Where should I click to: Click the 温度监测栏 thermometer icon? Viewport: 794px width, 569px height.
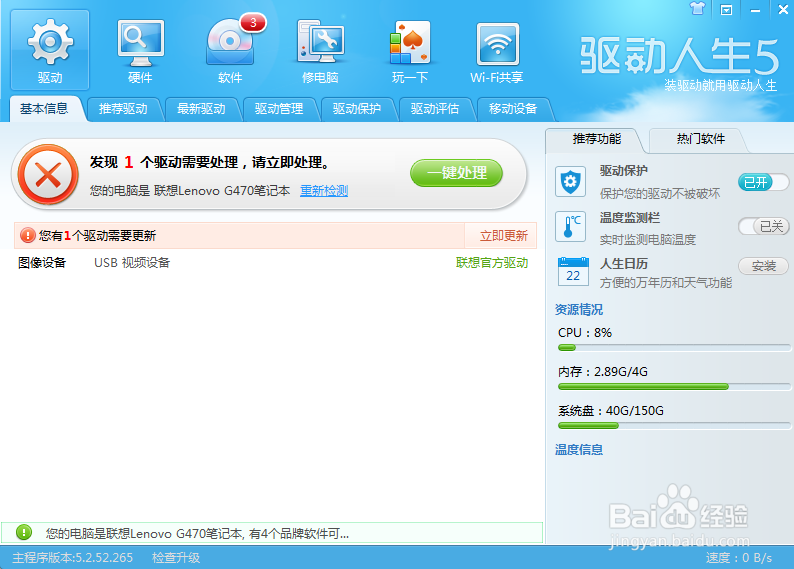click(x=570, y=226)
